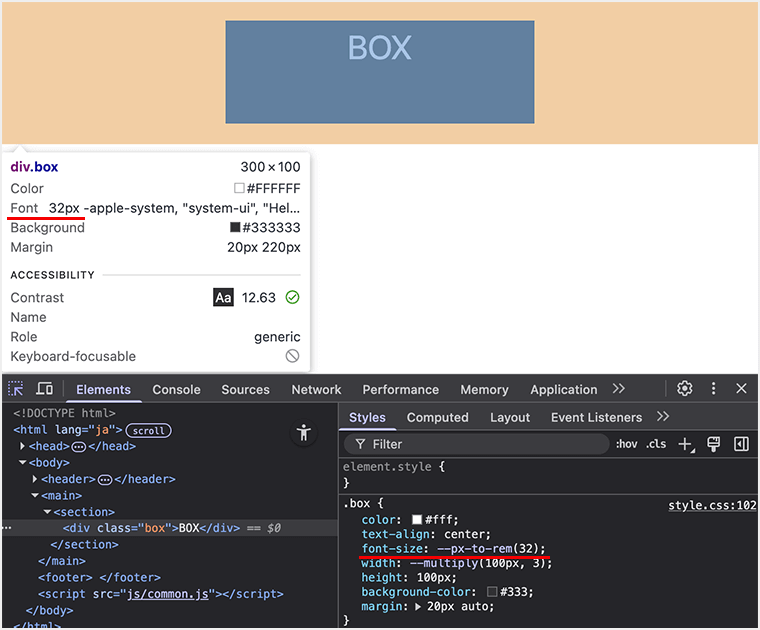
Task: Expand head's collapsed ellipsis badge
Action: [x=79, y=446]
